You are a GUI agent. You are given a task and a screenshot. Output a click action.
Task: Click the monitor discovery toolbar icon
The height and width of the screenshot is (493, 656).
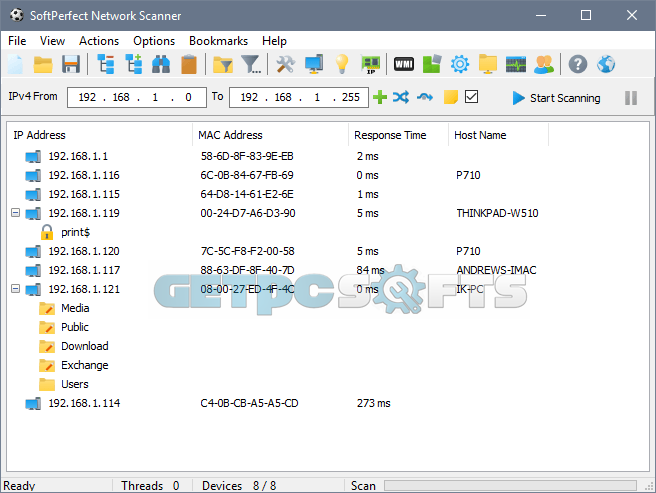tap(314, 64)
